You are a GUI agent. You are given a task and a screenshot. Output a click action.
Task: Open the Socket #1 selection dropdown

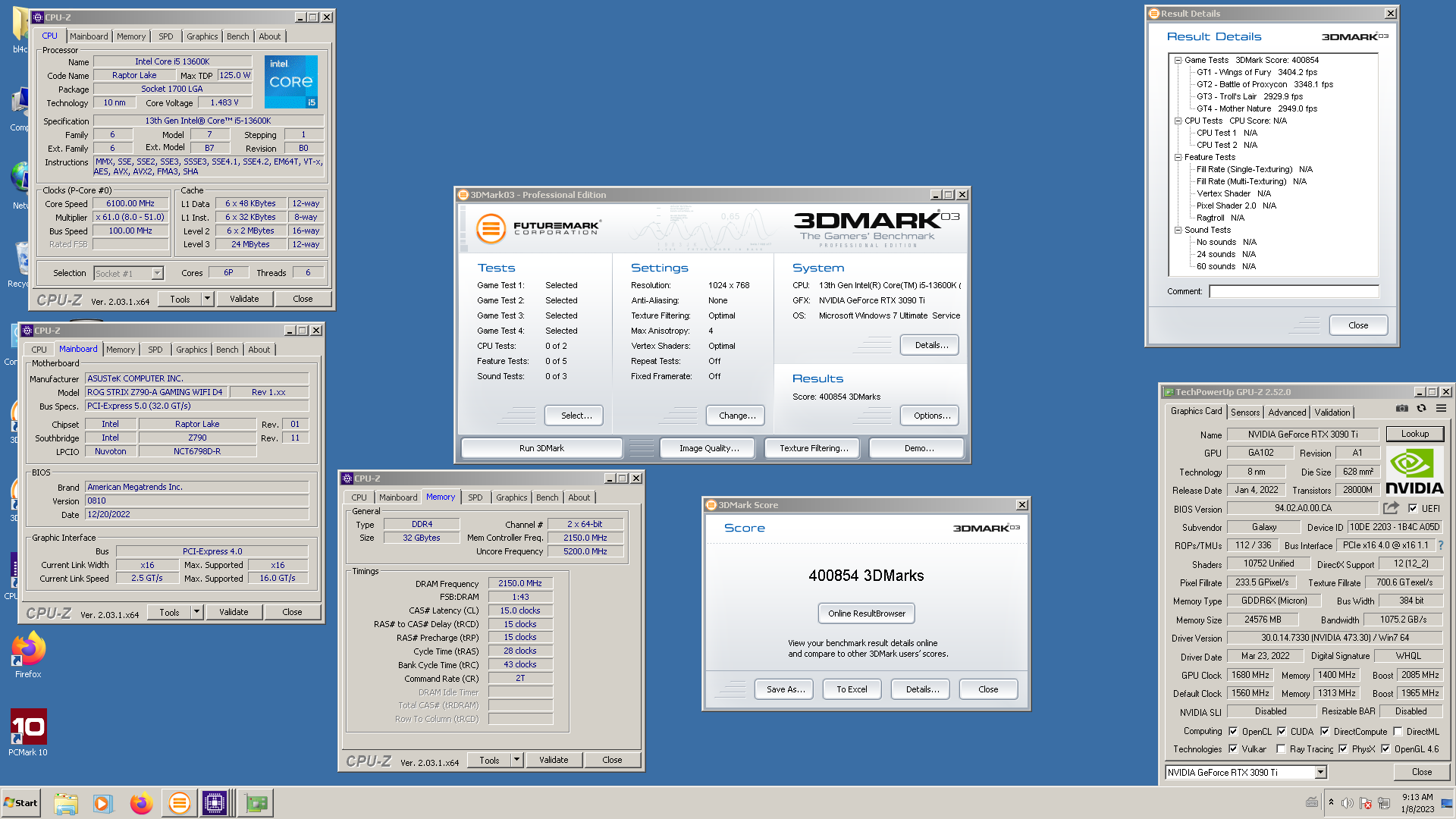[157, 273]
